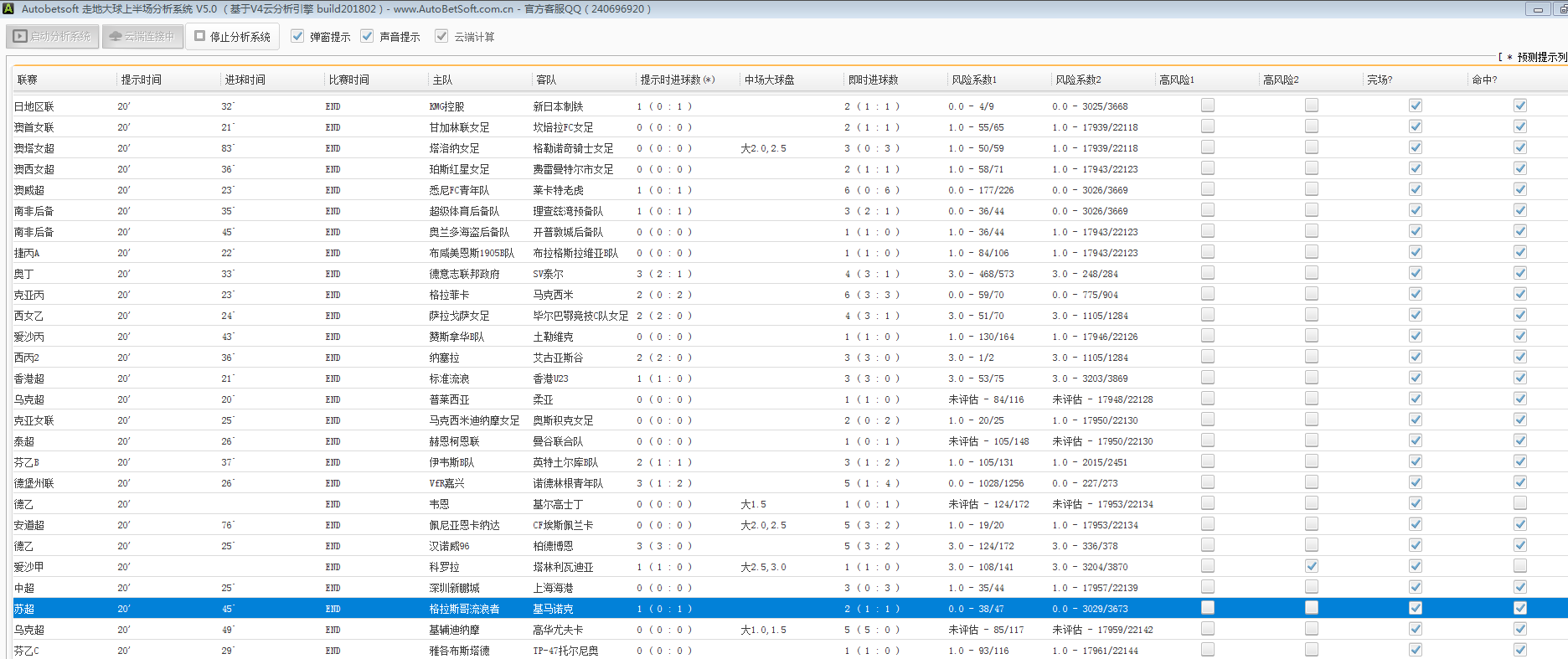Screen dimensions: 1568x659
Task: Click the cloud icon on 云端连接中
Action: [116, 37]
